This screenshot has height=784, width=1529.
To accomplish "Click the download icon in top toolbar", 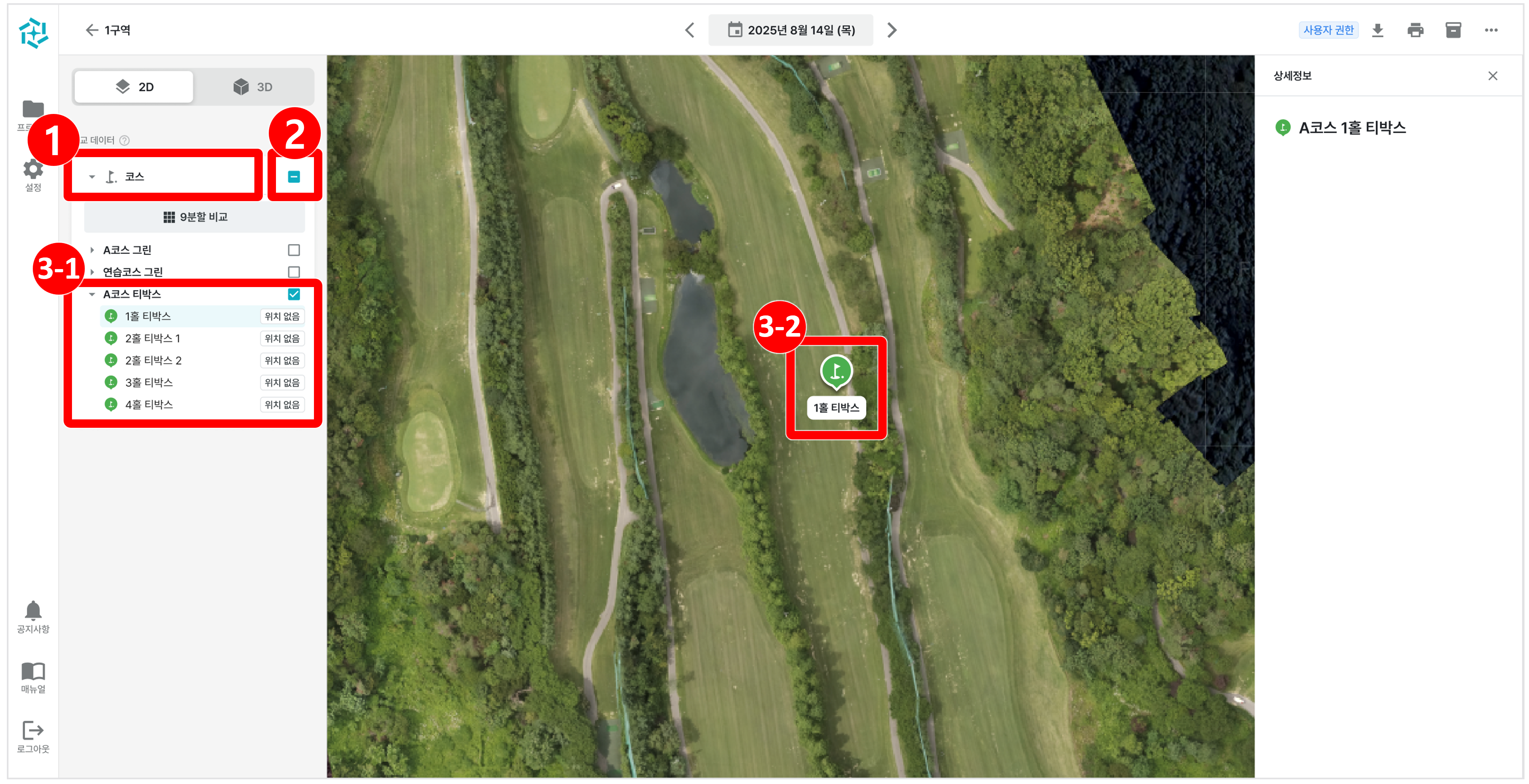I will 1378,30.
